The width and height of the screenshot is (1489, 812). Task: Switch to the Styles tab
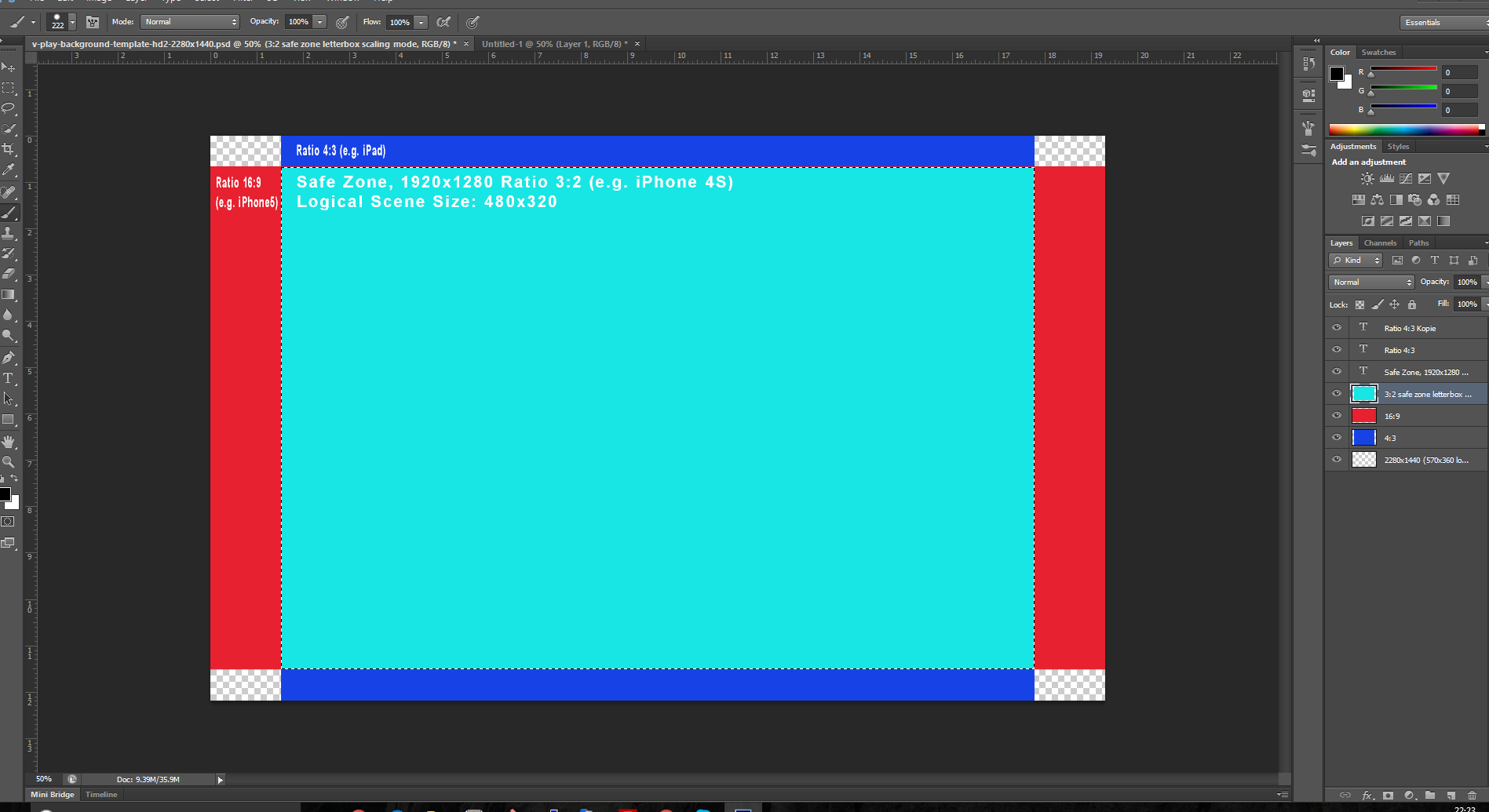(x=1398, y=147)
